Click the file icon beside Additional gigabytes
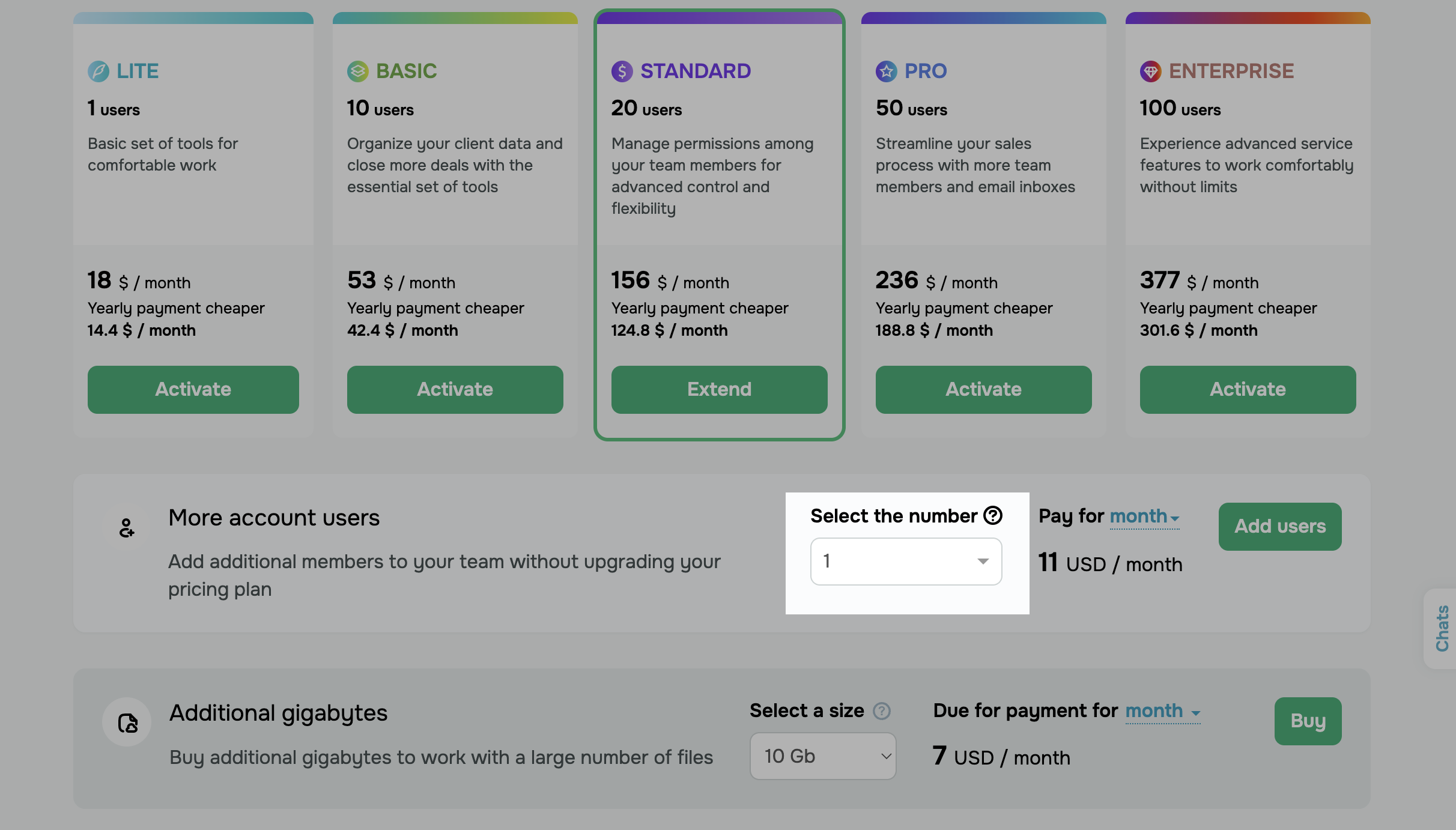This screenshot has height=830, width=1456. tap(127, 722)
